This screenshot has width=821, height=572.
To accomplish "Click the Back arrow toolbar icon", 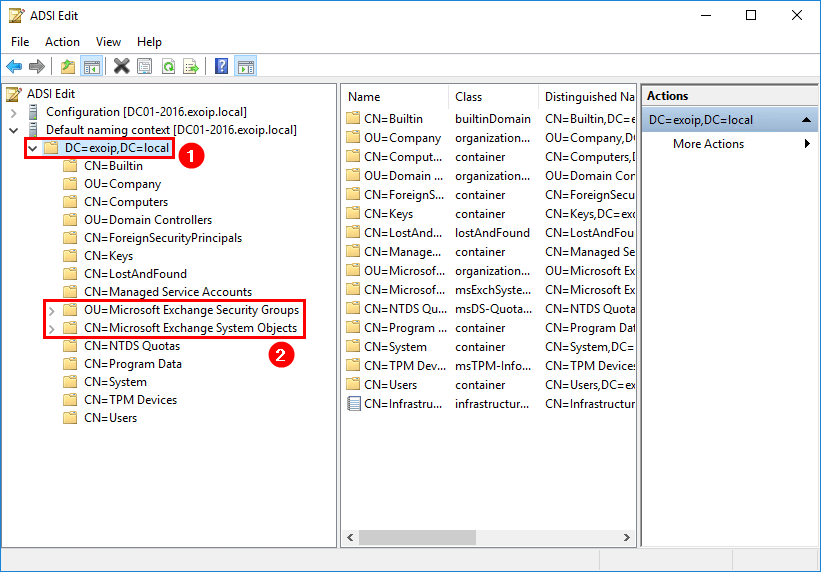I will [14, 67].
